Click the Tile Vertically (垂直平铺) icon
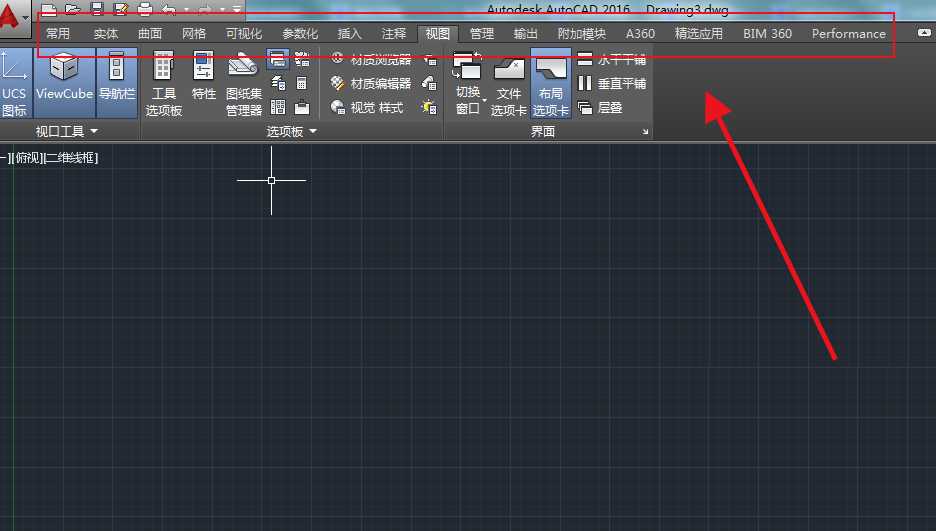 585,84
